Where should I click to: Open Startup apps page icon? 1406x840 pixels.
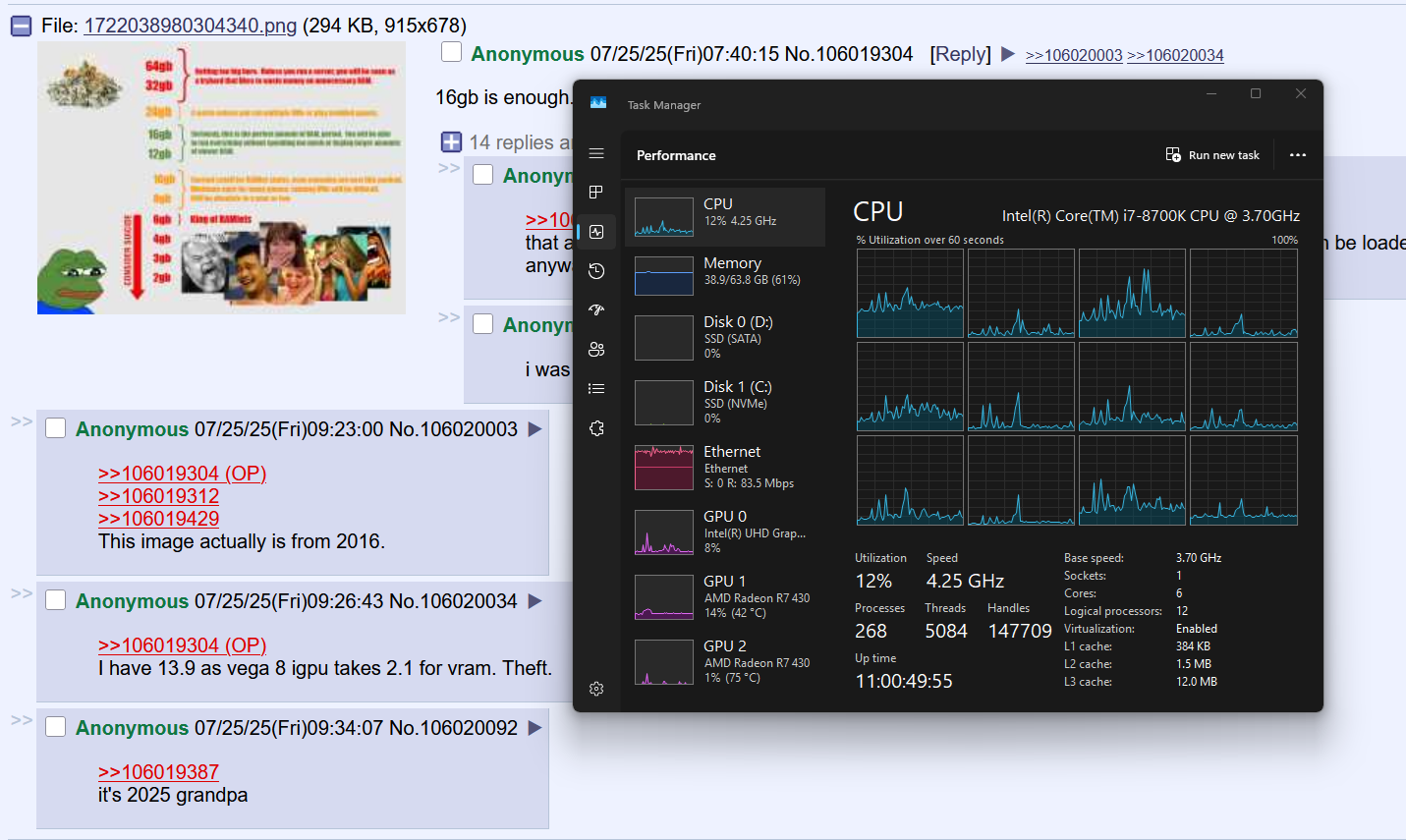tap(596, 309)
